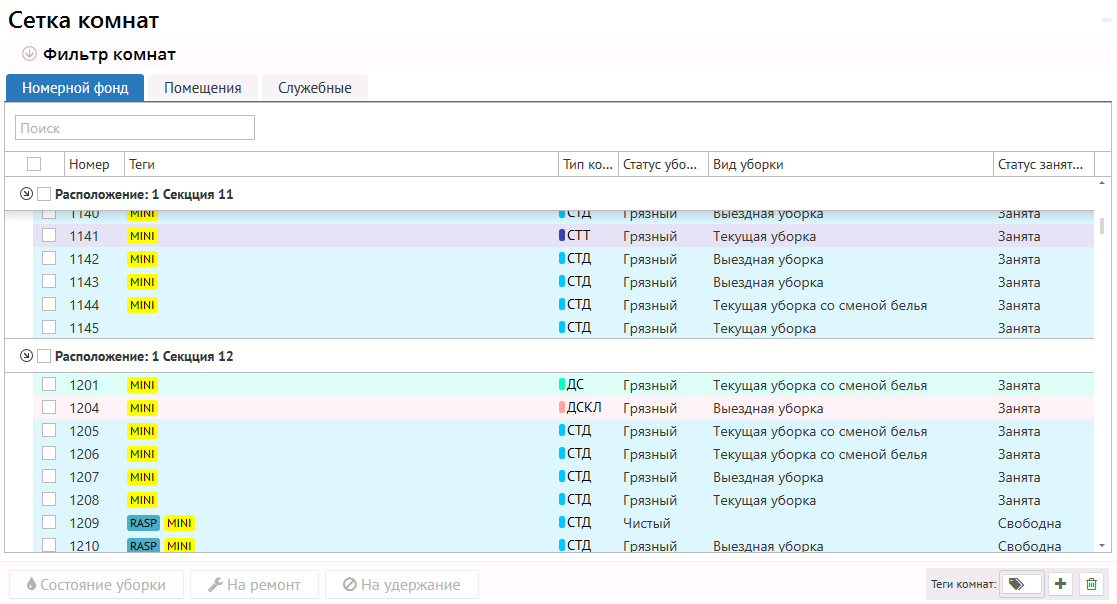Viewport: 1117px width, 604px height.
Task: Click the room tags selector icon
Action: [x=1019, y=584]
